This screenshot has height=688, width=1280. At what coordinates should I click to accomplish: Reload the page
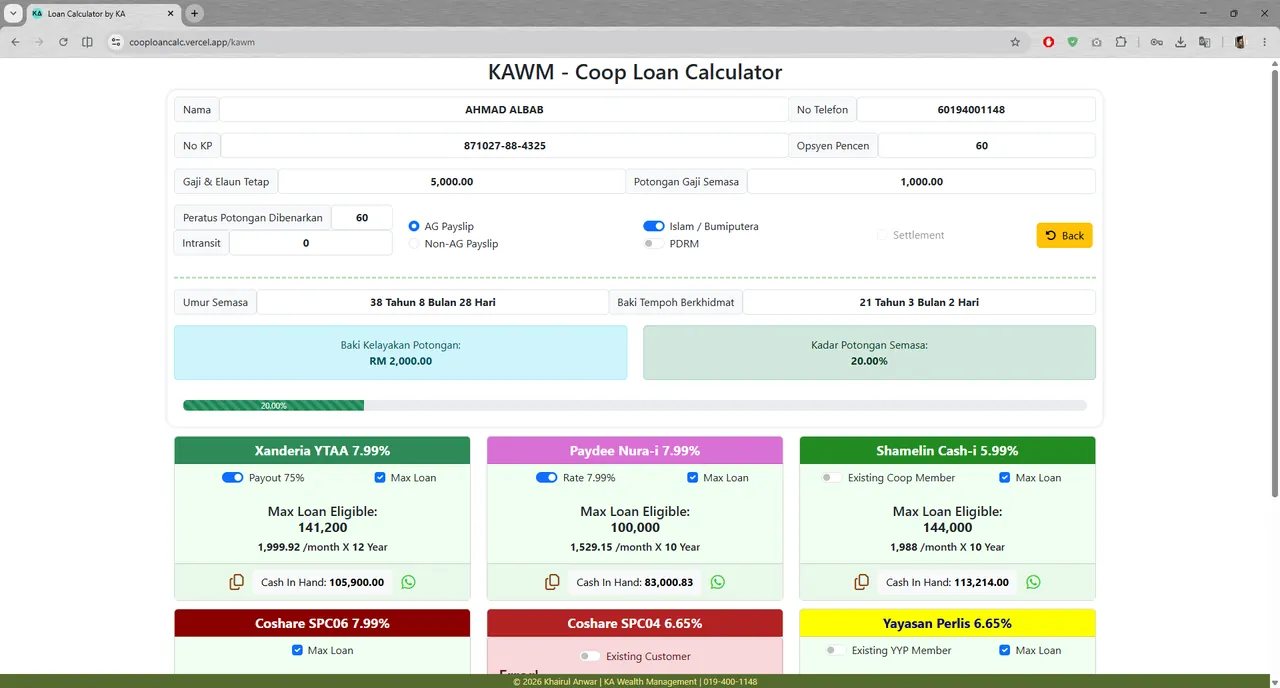[x=63, y=42]
